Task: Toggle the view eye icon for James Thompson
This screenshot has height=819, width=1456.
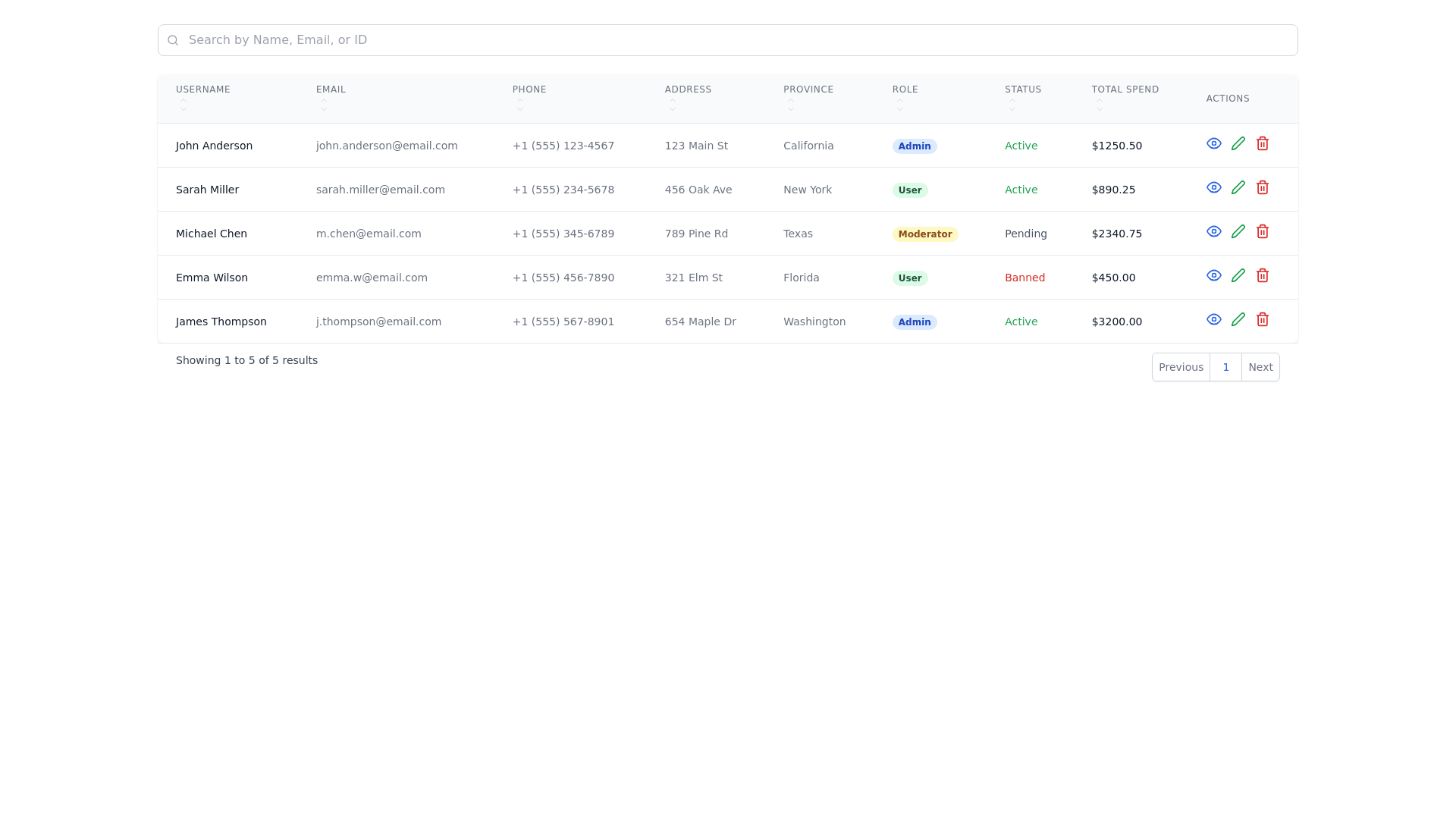Action: (x=1214, y=319)
